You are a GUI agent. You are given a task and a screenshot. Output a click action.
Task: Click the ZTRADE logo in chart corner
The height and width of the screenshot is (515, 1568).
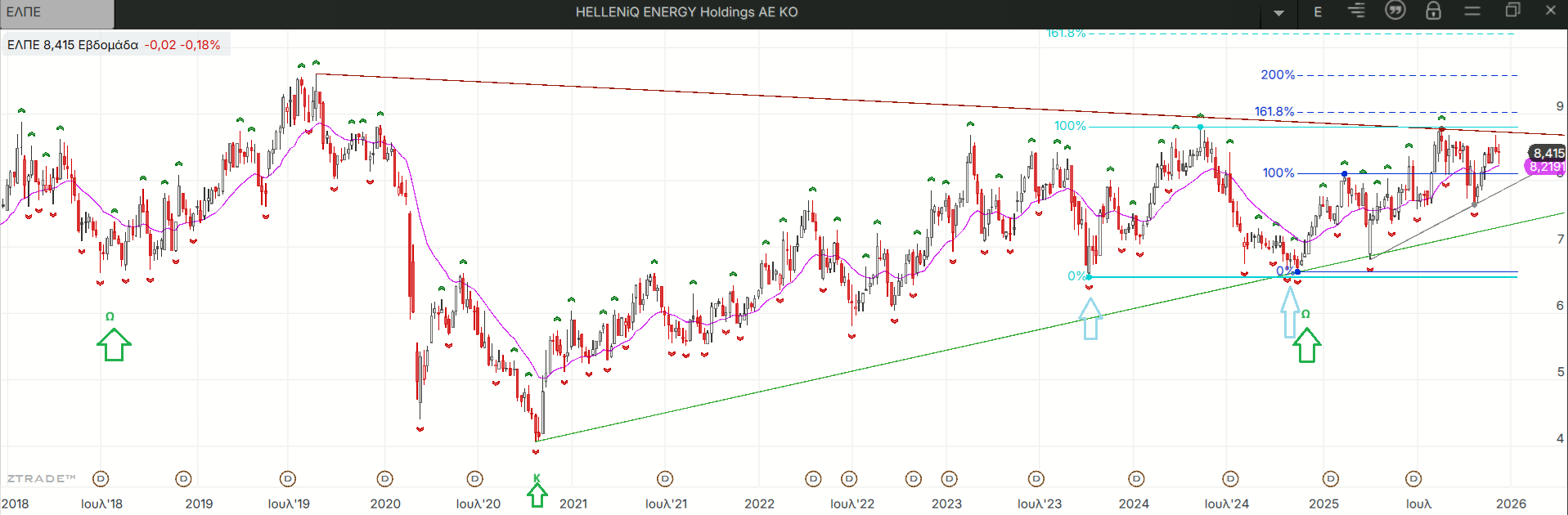[x=41, y=478]
